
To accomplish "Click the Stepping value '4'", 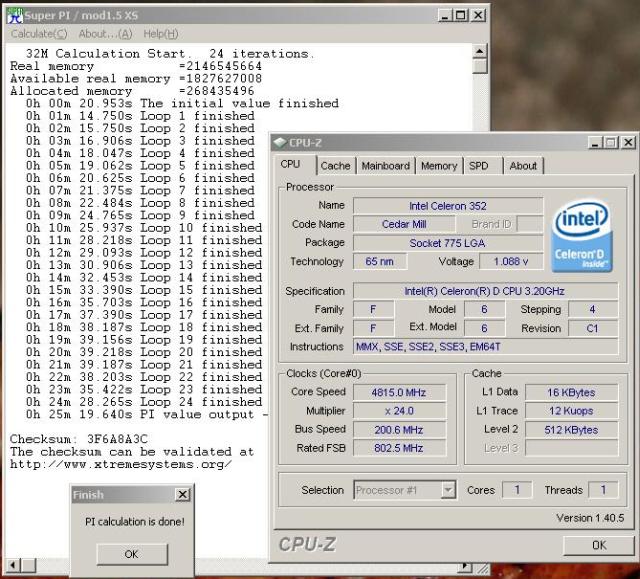I will [593, 309].
